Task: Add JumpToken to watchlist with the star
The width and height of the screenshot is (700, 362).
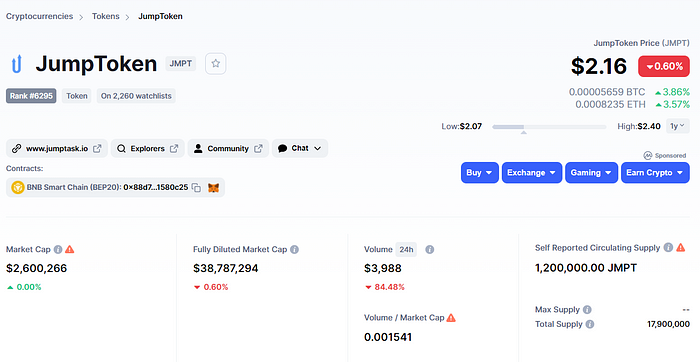Action: (x=216, y=64)
